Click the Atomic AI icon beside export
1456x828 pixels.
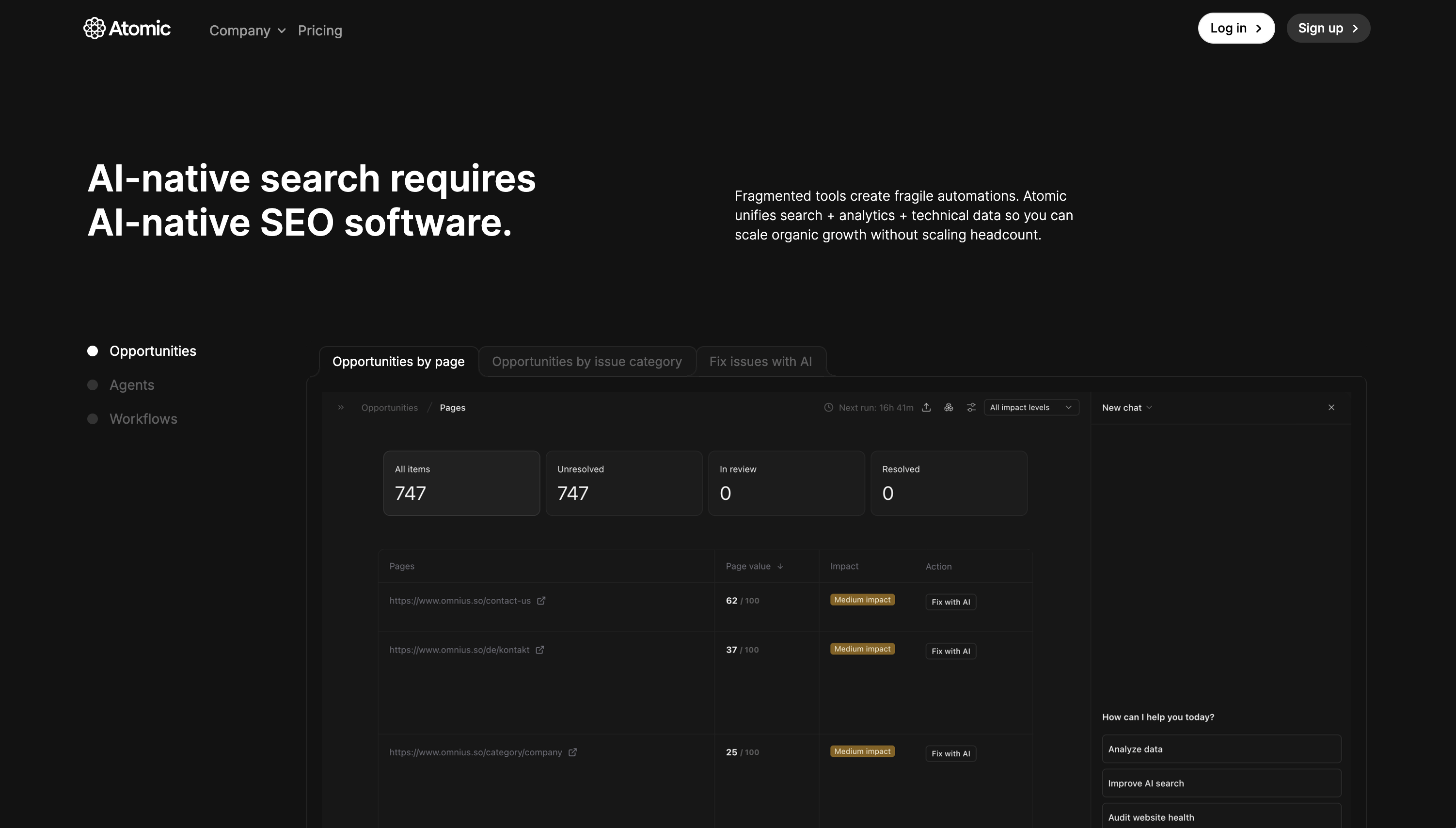[x=949, y=407]
